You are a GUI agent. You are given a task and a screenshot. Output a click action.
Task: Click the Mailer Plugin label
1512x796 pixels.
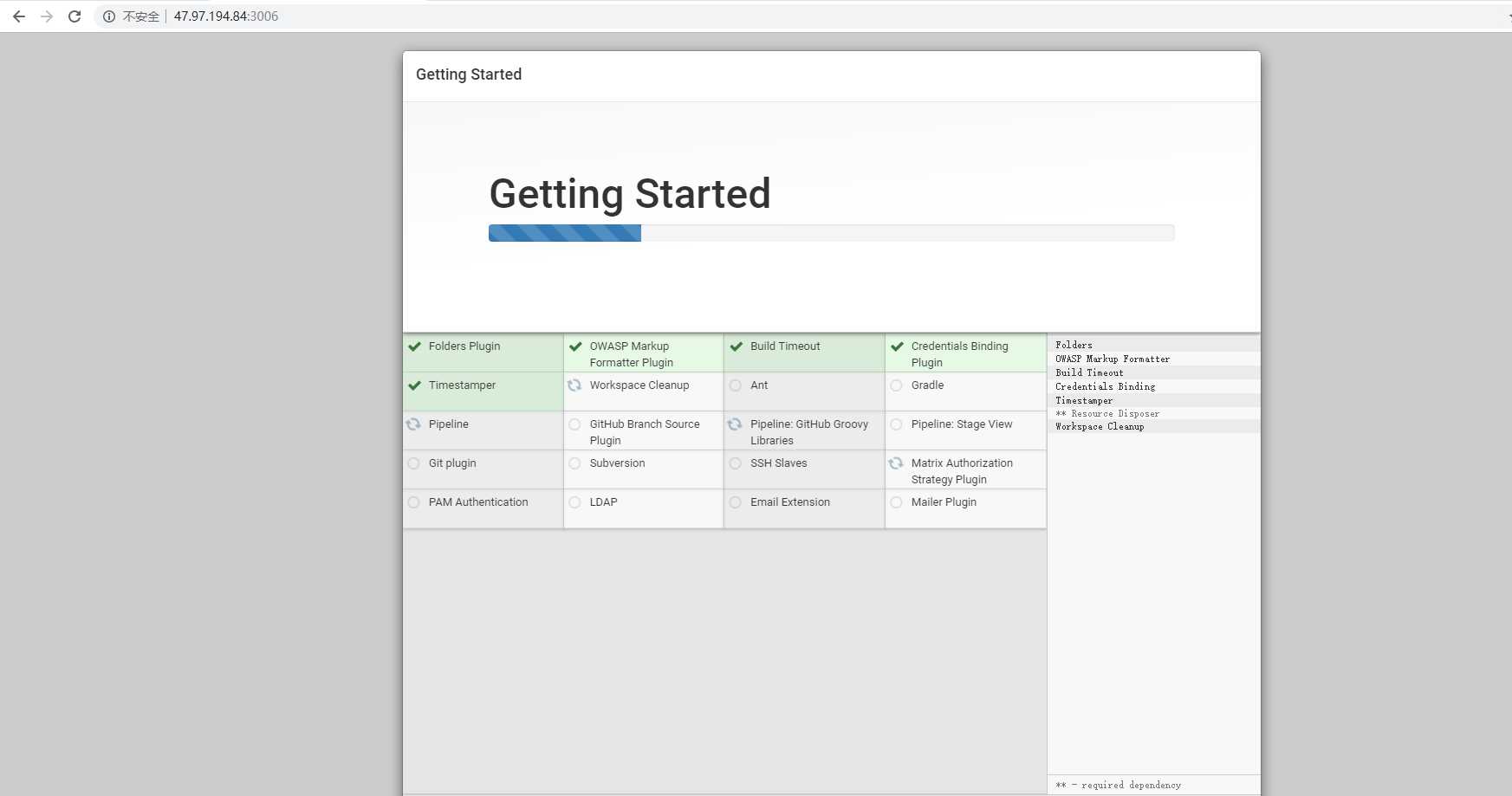point(944,502)
